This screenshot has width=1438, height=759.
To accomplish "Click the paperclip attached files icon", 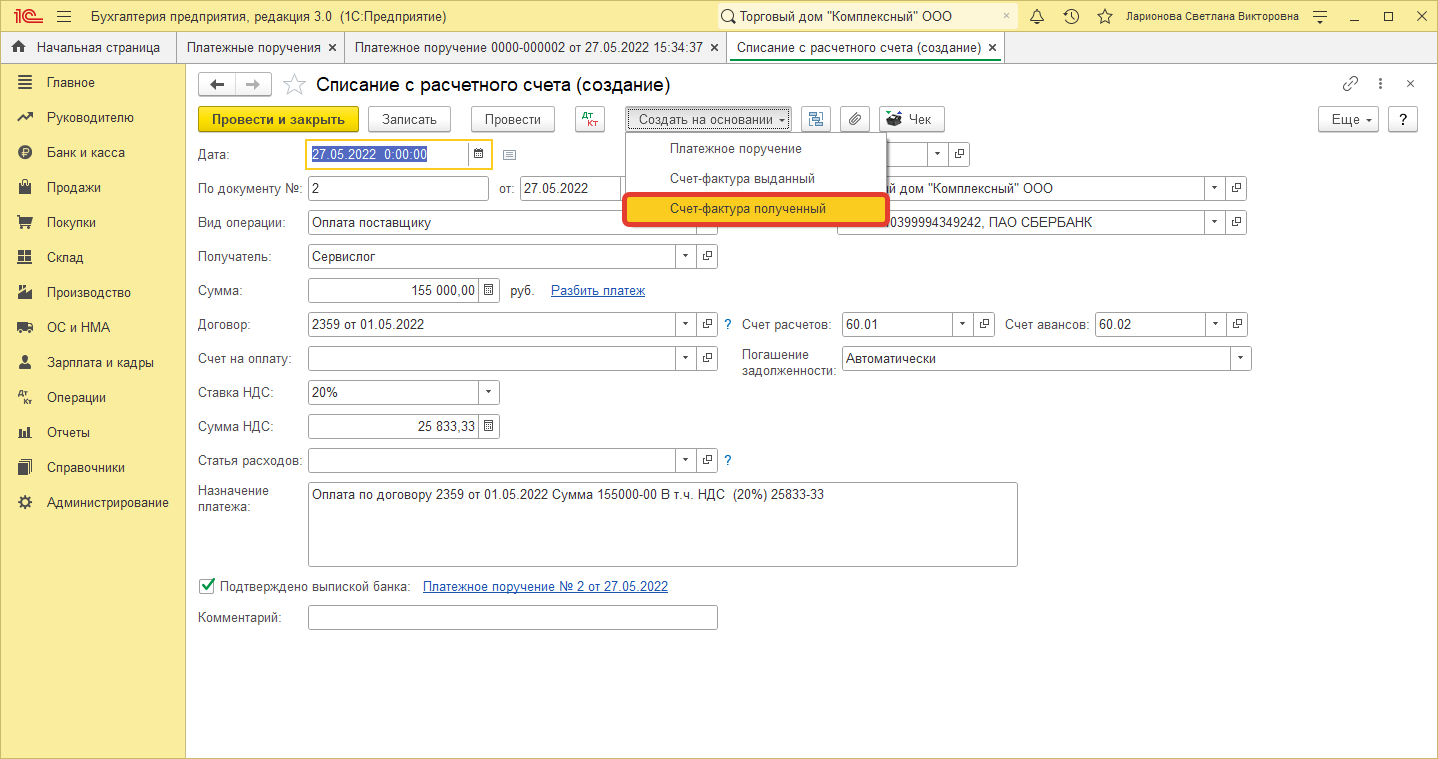I will [854, 119].
